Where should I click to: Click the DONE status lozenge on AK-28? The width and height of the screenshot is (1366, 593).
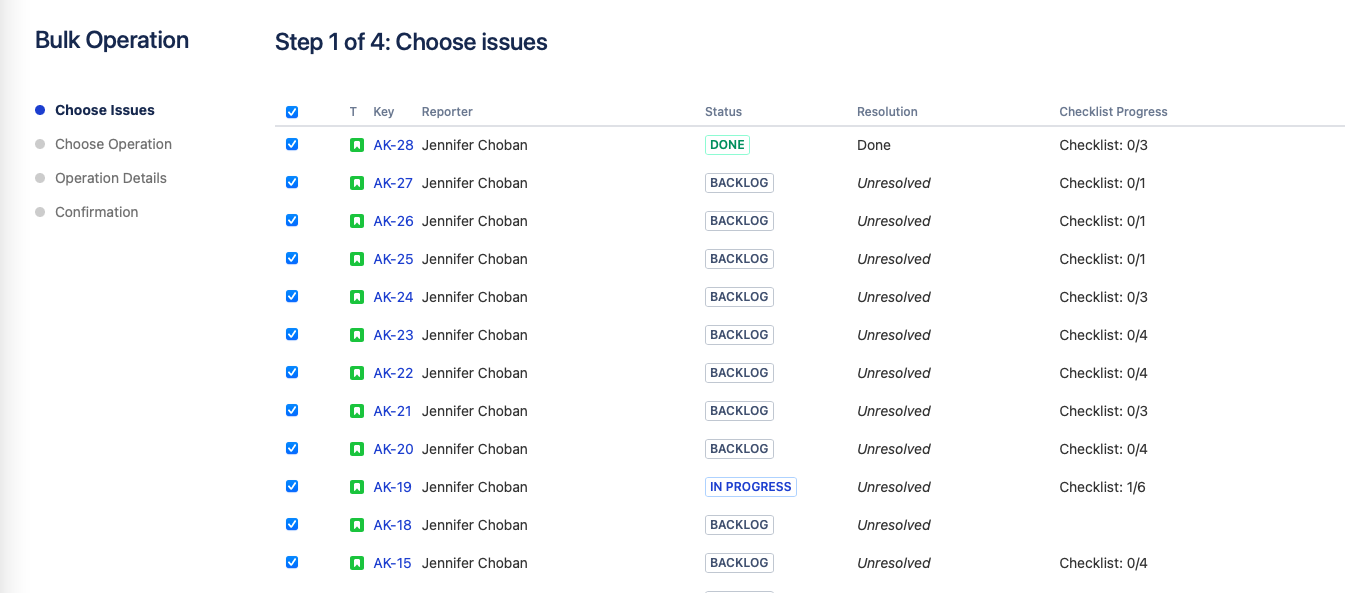pyautogui.click(x=727, y=145)
